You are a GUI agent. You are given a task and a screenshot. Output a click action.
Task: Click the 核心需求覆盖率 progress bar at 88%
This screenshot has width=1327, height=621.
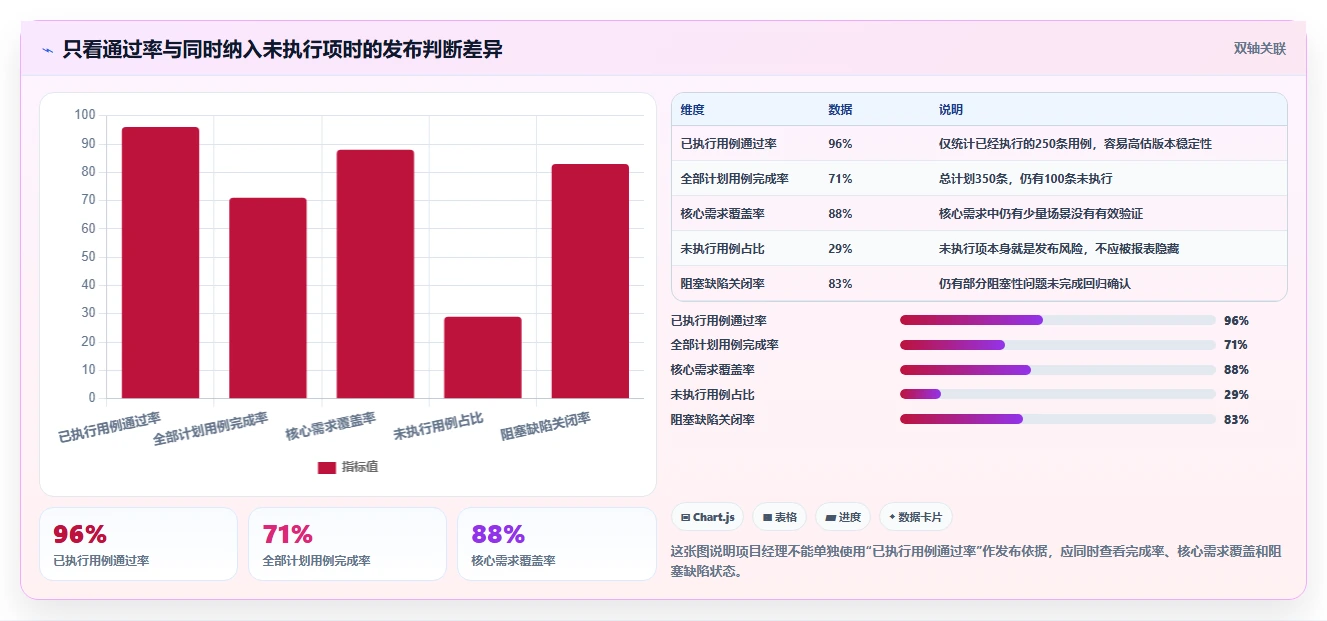(x=1058, y=370)
